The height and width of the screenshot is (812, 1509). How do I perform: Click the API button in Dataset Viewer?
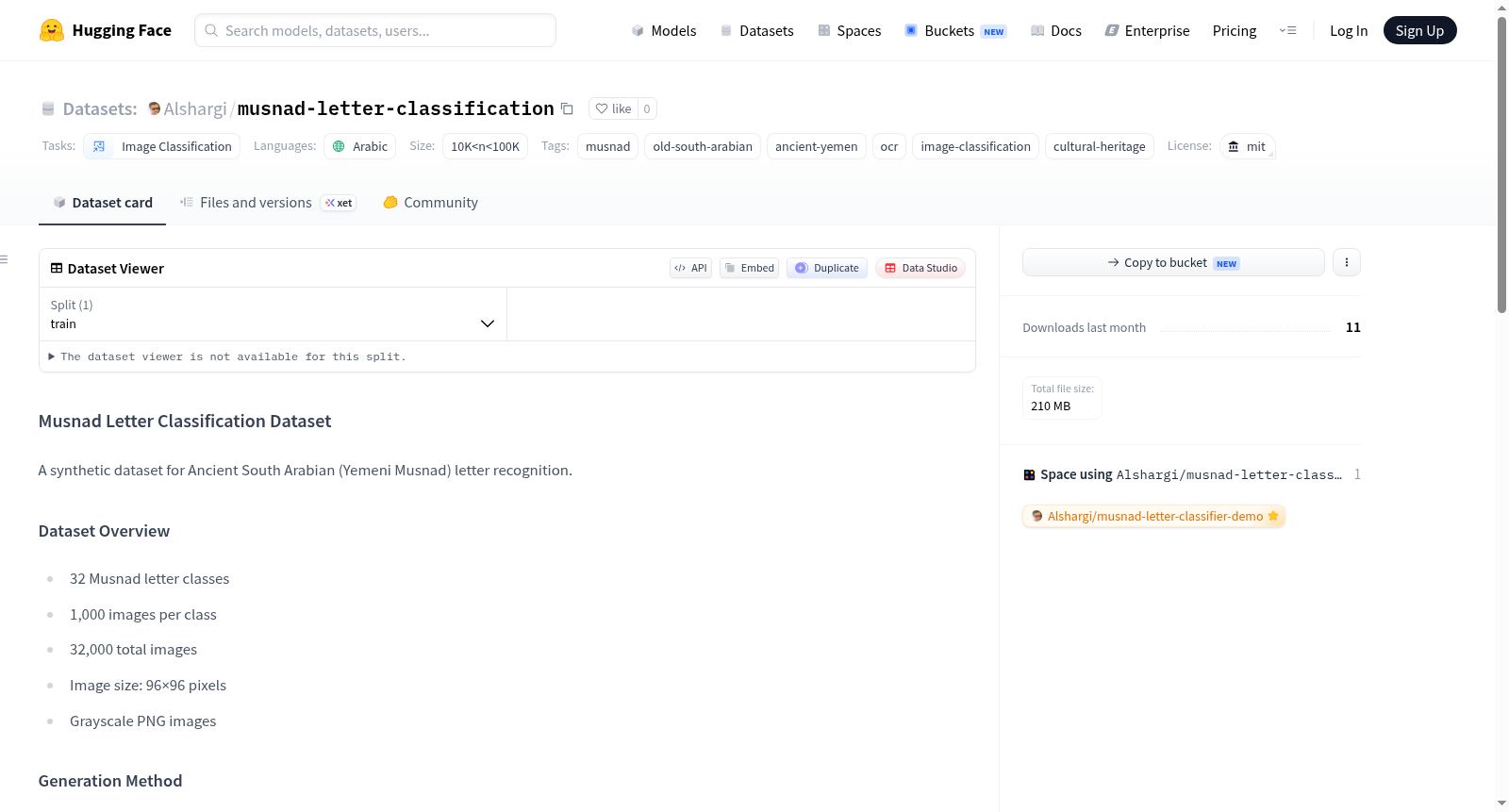pyautogui.click(x=690, y=268)
